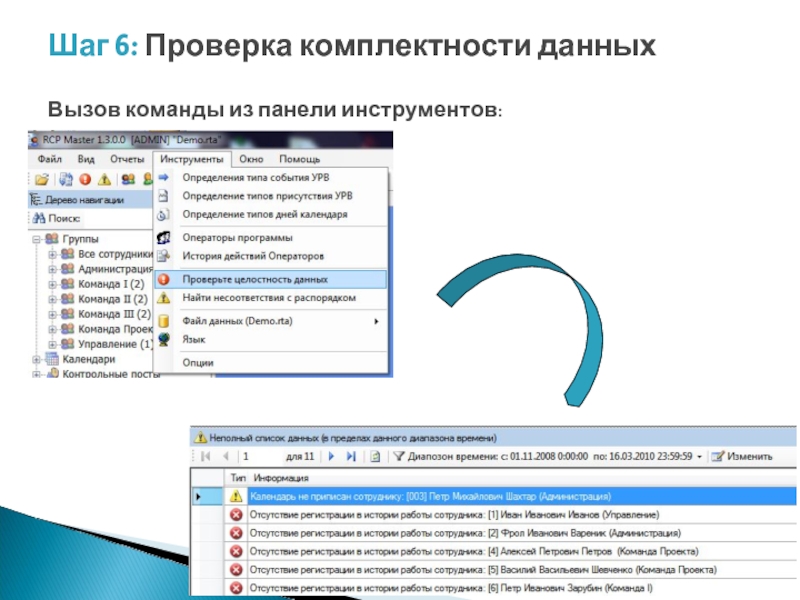The width and height of the screenshot is (800, 600).
Task: Click operators icon beside Операторы программы
Action: pos(163,238)
